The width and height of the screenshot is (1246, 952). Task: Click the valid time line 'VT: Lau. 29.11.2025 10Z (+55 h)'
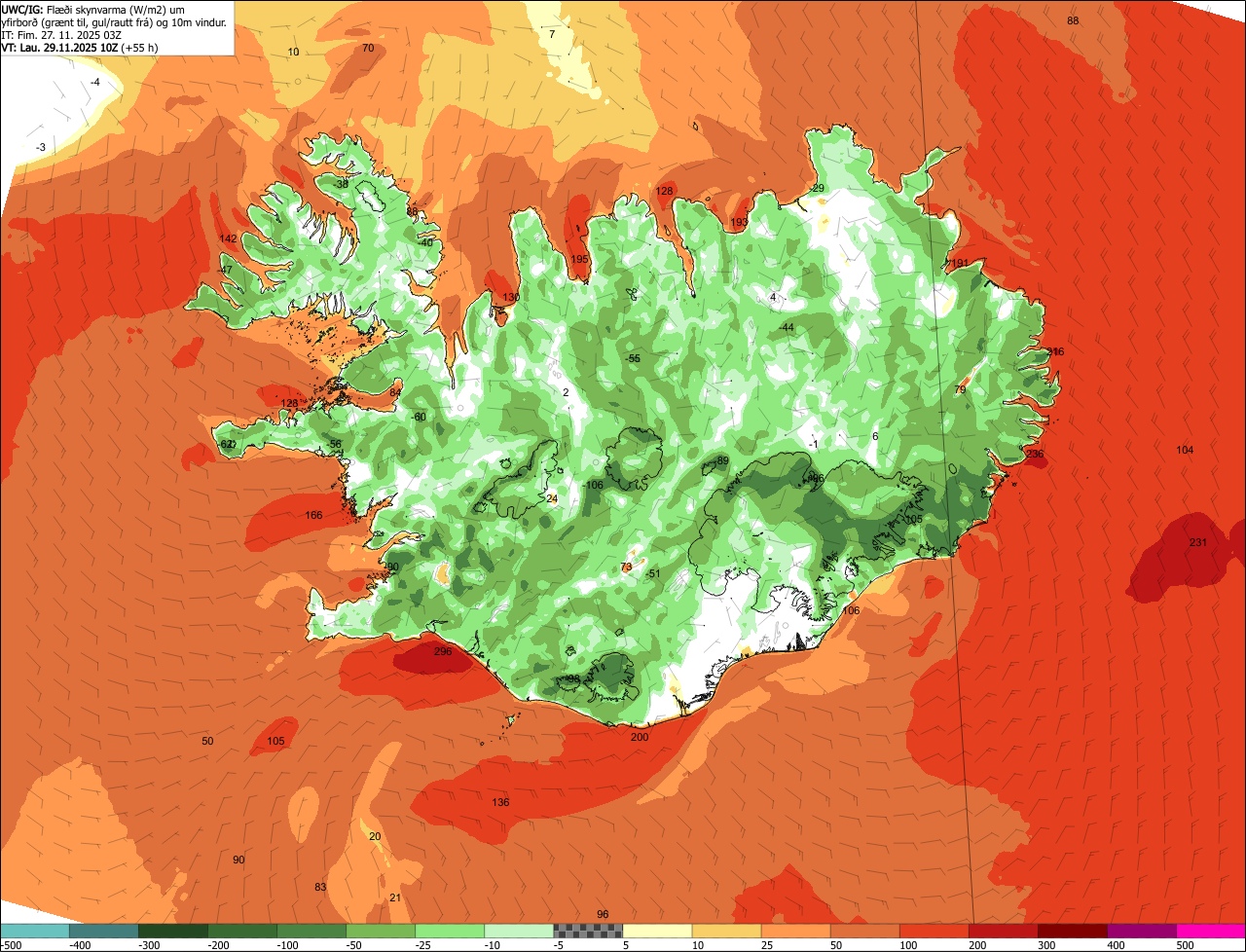(80, 47)
